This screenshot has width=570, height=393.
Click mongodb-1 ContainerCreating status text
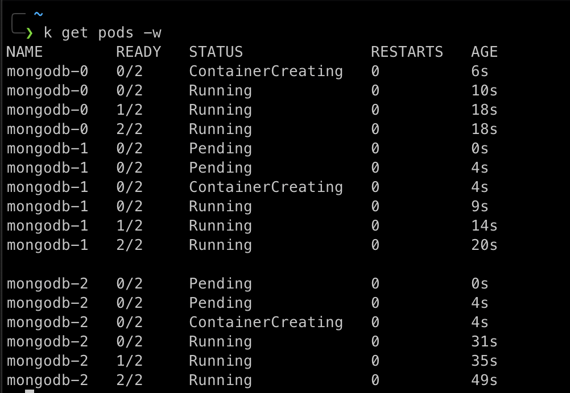tap(266, 187)
